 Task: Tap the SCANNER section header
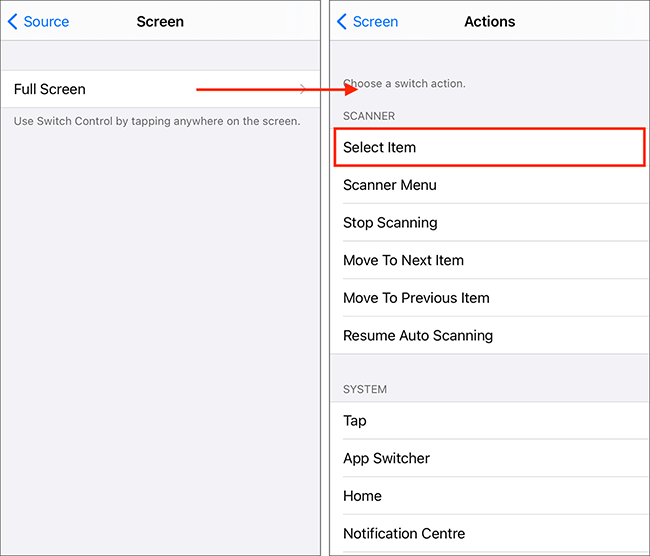pyautogui.click(x=369, y=116)
